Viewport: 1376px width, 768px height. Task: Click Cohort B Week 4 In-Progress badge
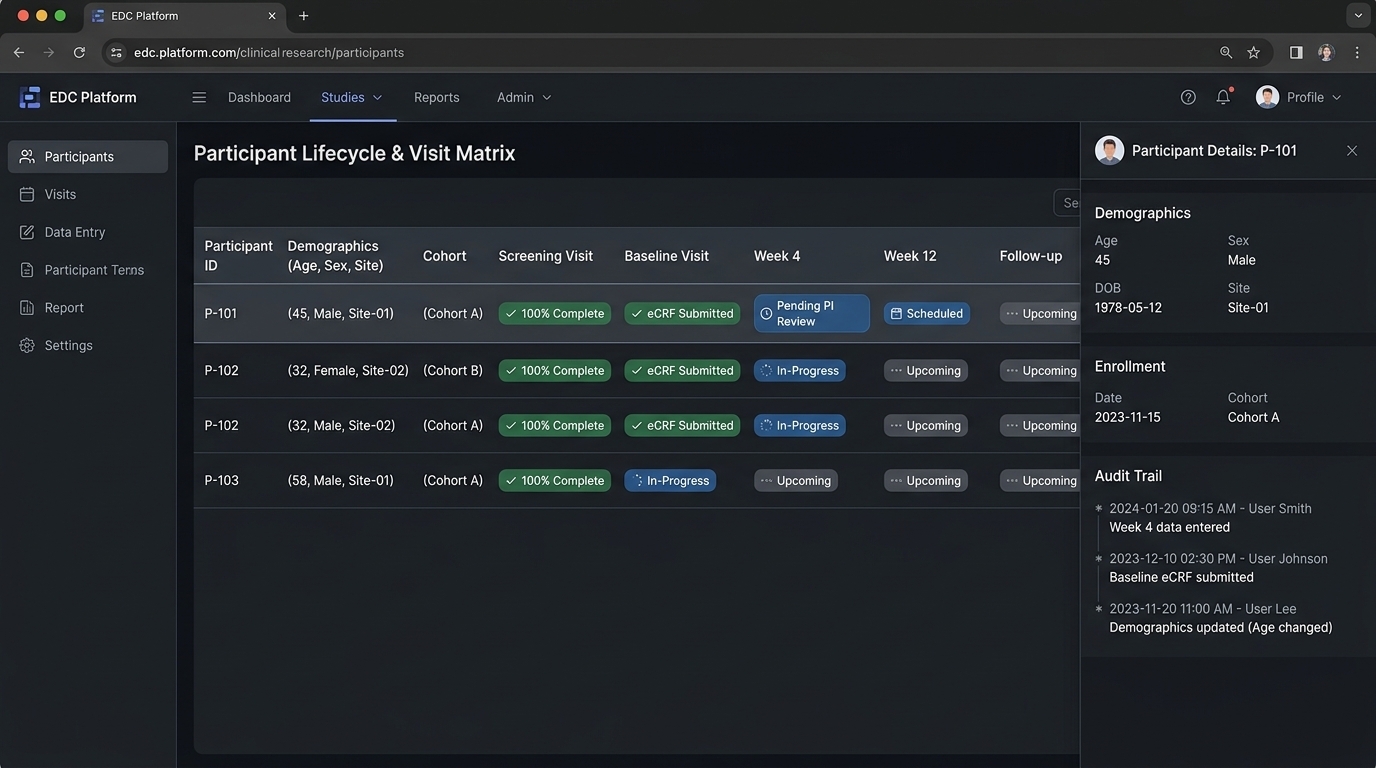point(799,370)
